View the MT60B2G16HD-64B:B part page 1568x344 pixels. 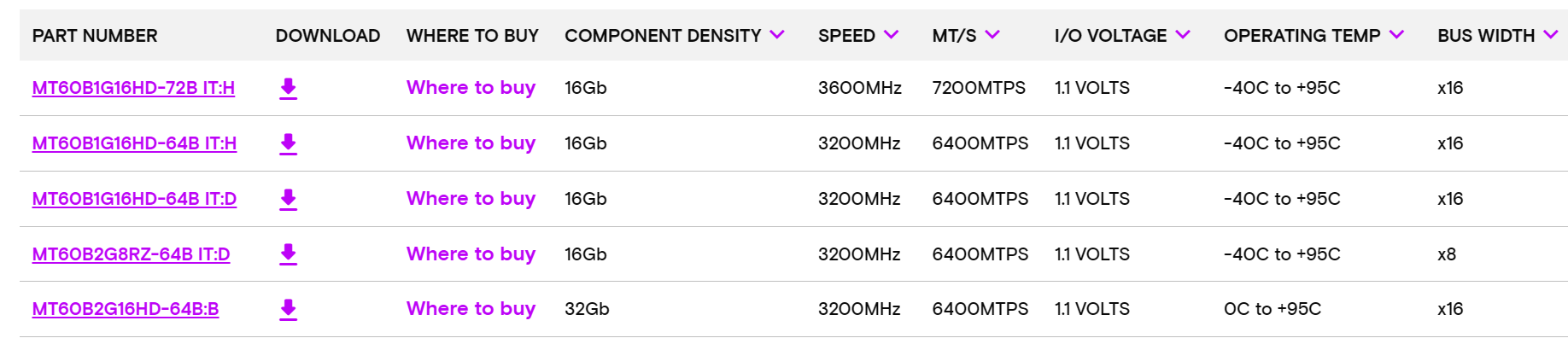point(126,309)
